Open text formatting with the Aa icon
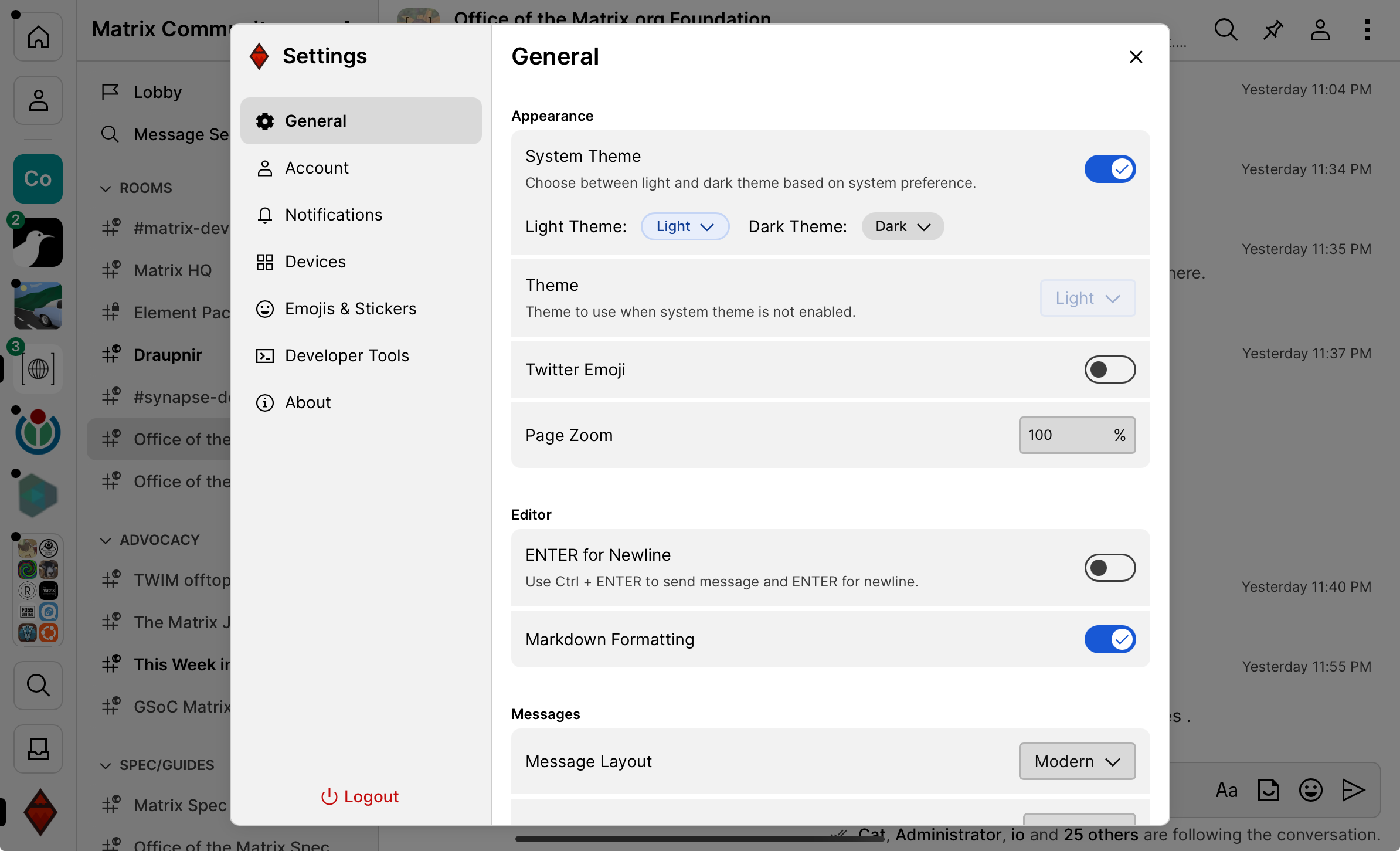This screenshot has width=1400, height=851. point(1225,790)
